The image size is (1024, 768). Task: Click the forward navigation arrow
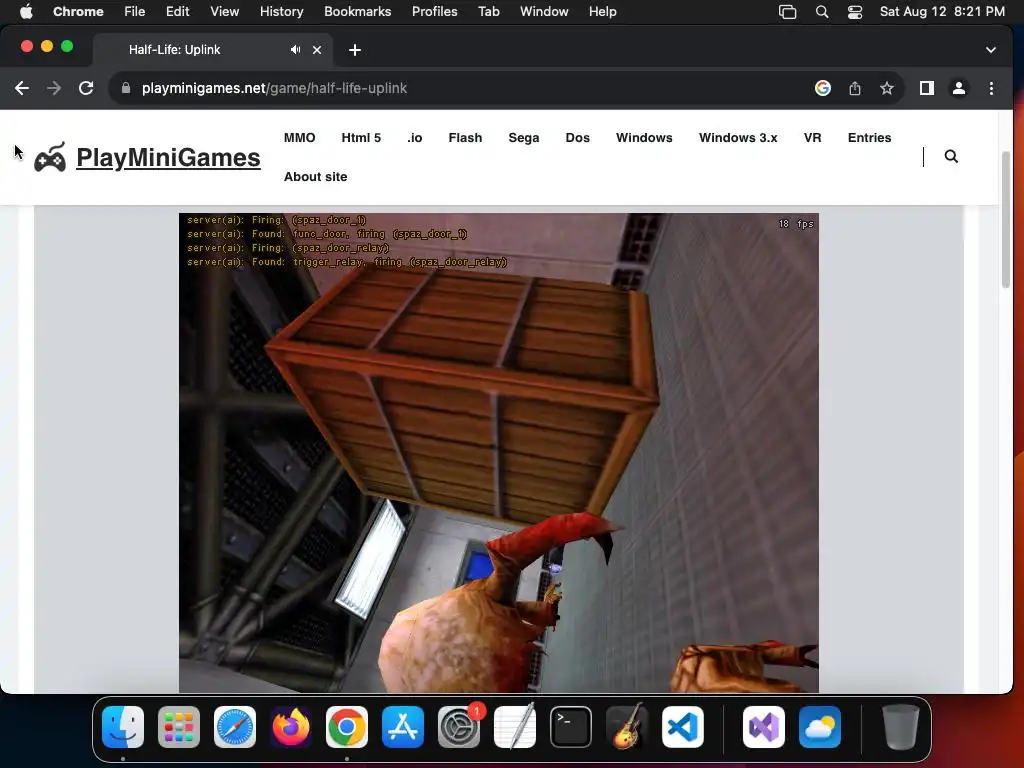(54, 88)
